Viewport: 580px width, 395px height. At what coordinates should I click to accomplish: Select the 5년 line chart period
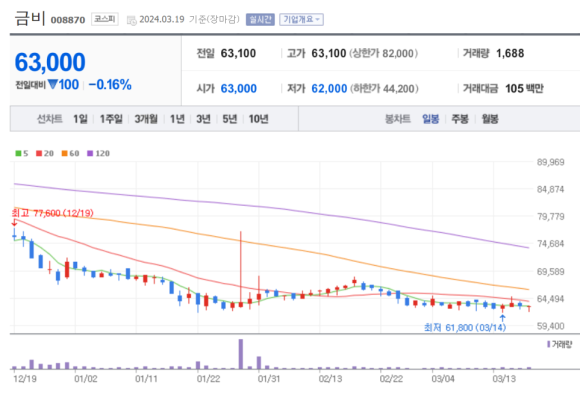point(230,119)
